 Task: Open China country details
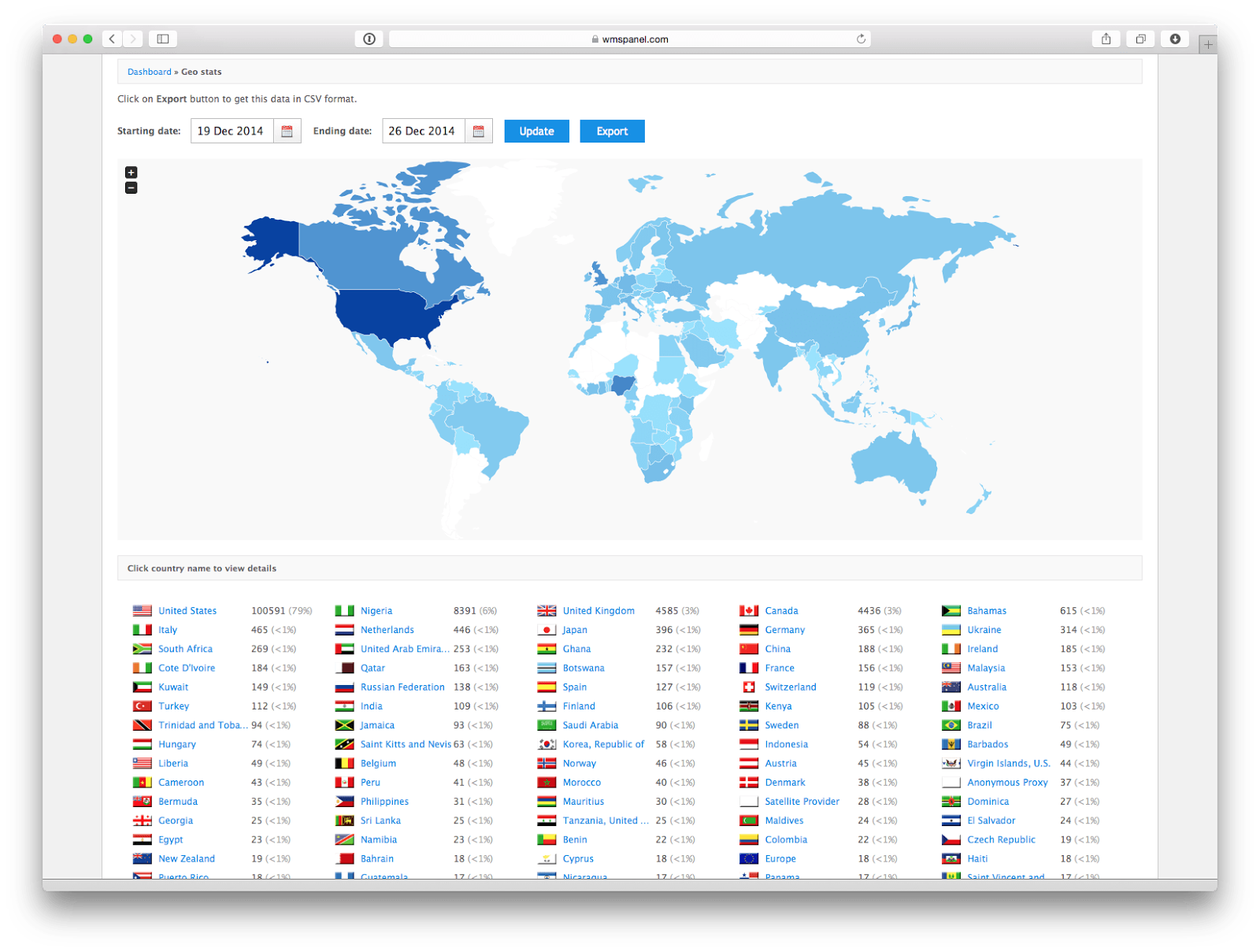tap(777, 649)
